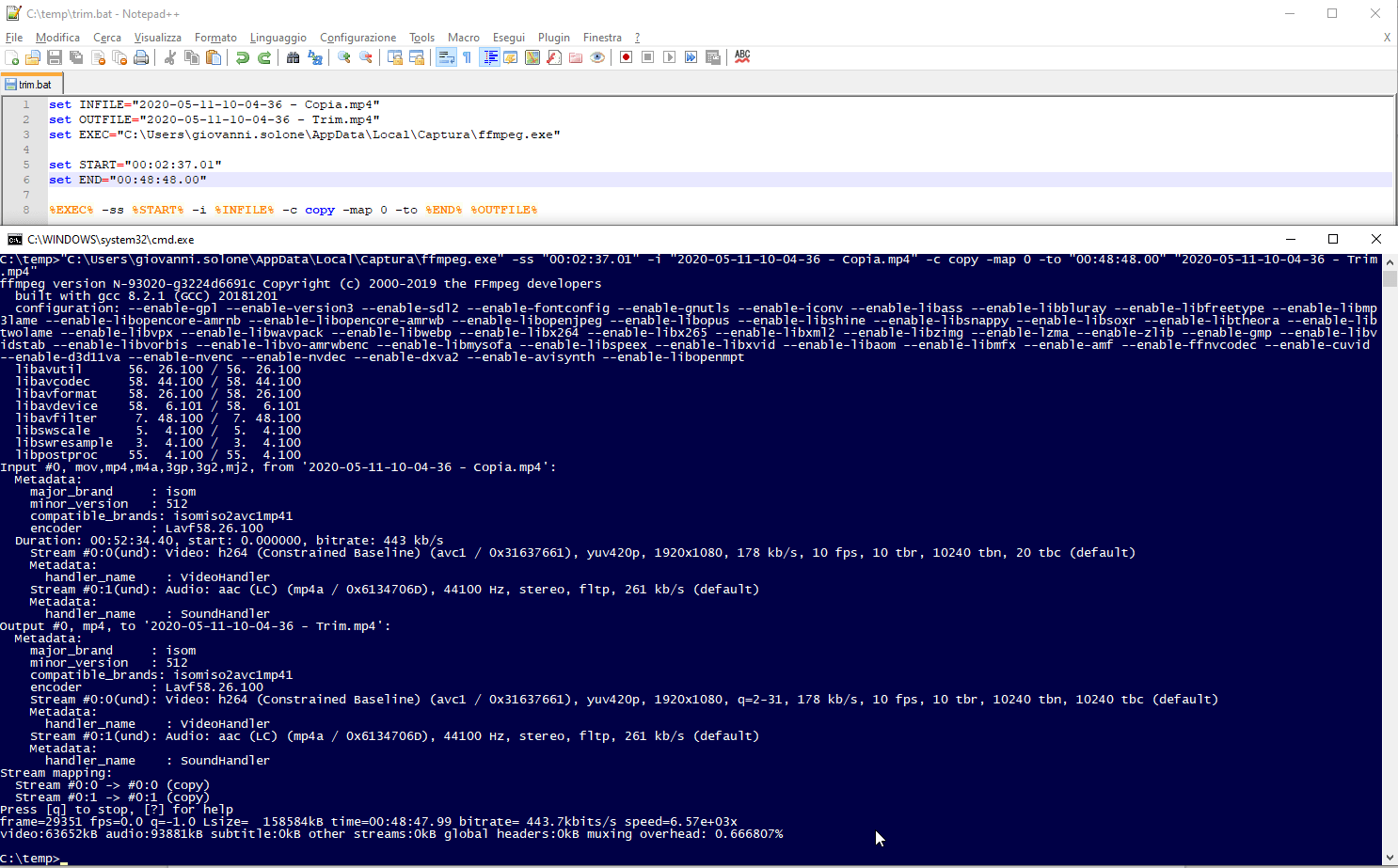Click the Save All toolbar icon
The image size is (1398, 868).
(x=76, y=57)
